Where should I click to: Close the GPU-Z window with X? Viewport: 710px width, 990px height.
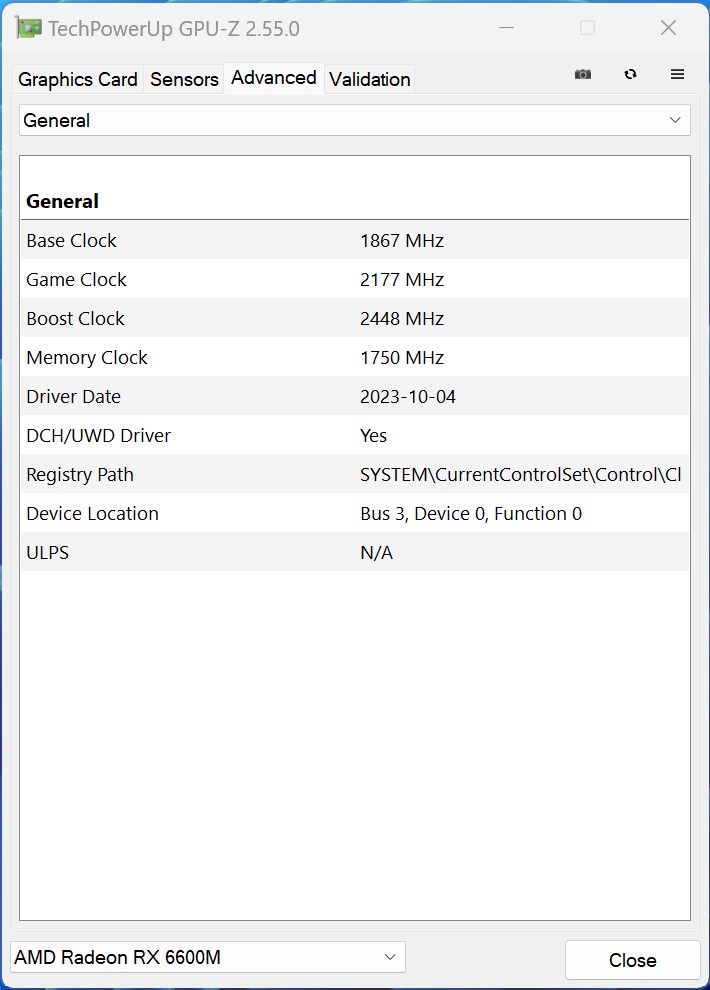click(668, 28)
